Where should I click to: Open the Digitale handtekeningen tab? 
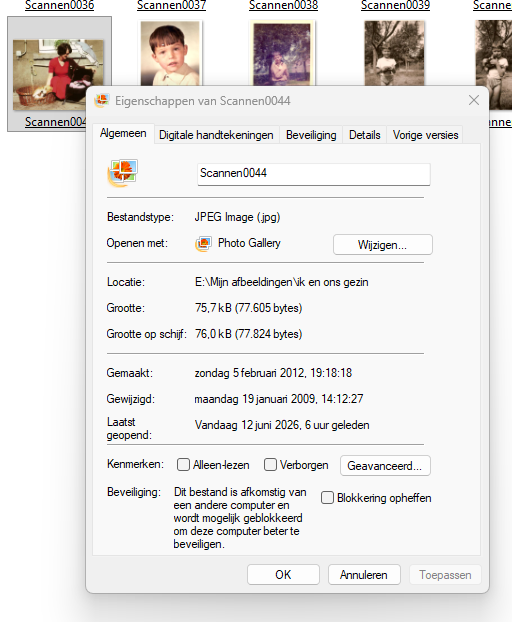click(x=216, y=135)
